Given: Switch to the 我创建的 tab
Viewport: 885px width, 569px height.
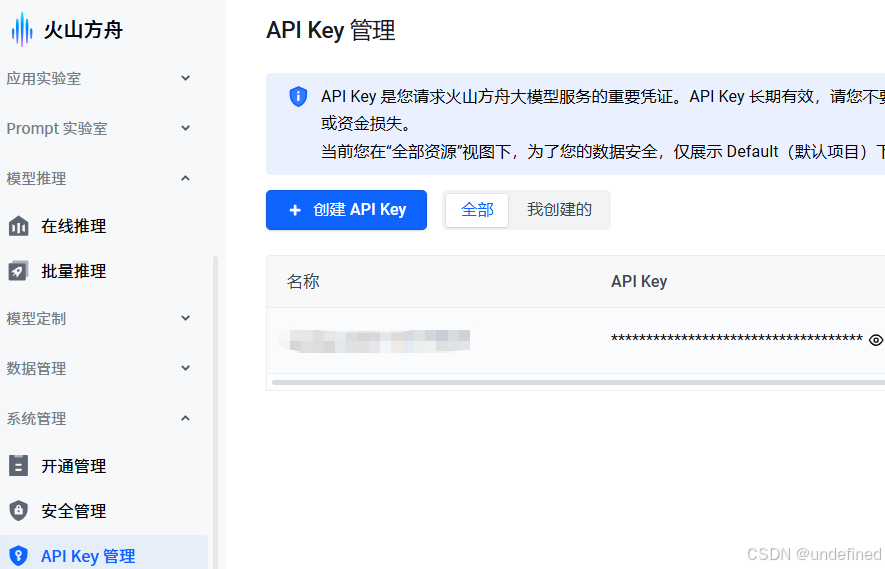Looking at the screenshot, I should coord(559,210).
